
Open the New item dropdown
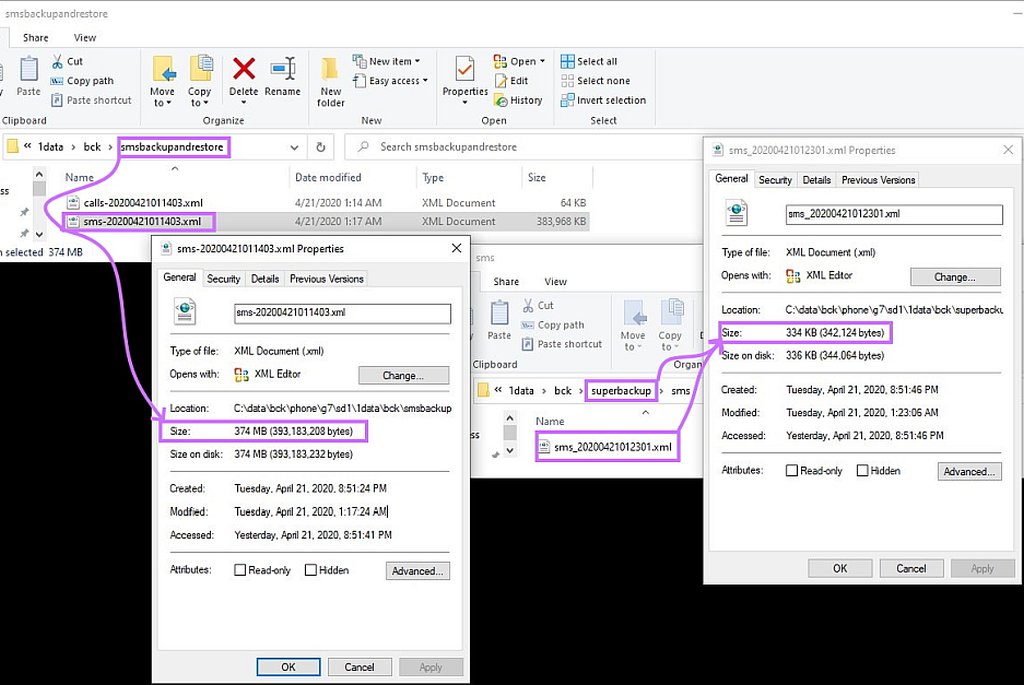[x=386, y=61]
